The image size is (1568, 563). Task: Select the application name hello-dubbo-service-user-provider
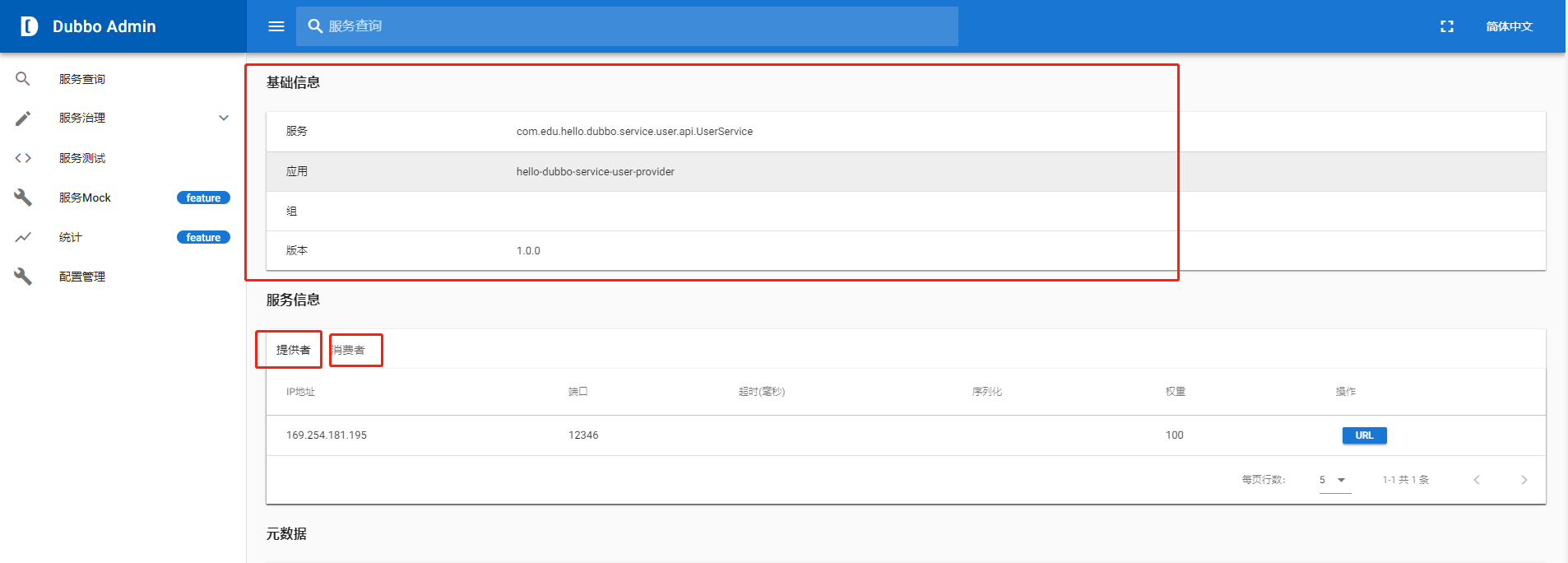(596, 172)
